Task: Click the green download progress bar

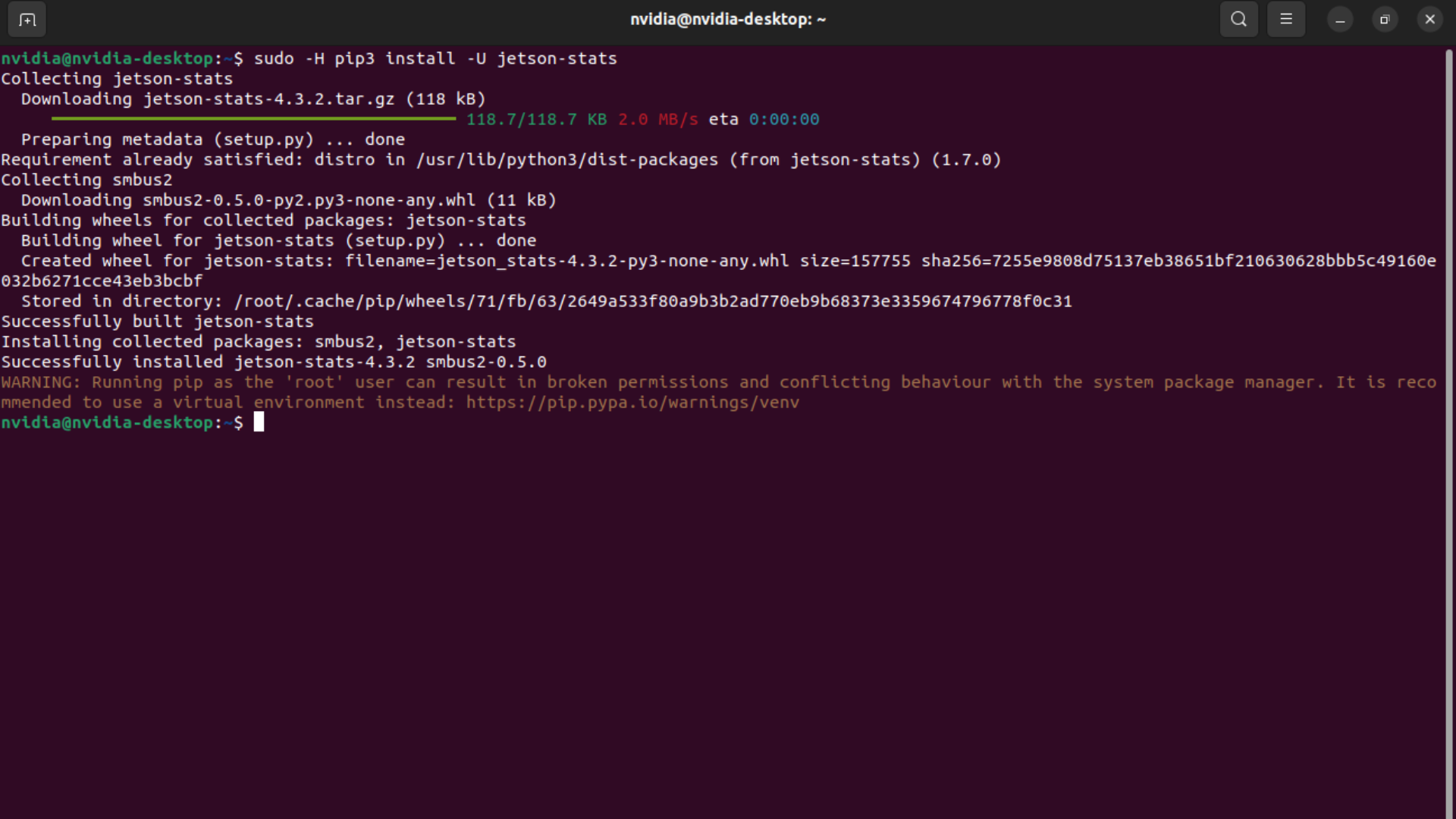Action: point(253,119)
